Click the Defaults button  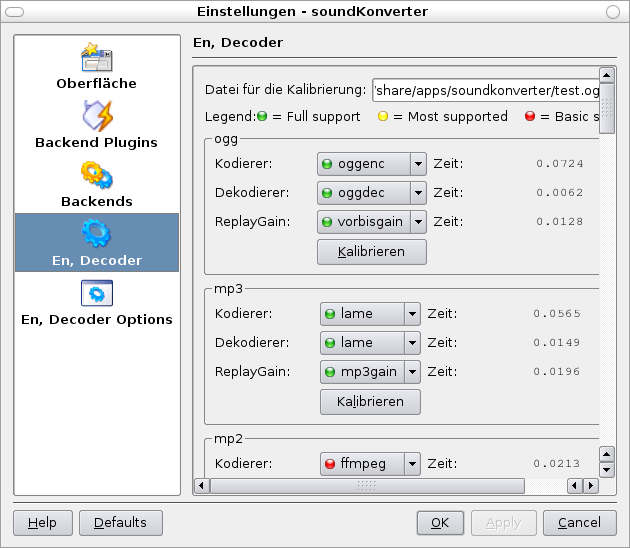click(x=121, y=523)
